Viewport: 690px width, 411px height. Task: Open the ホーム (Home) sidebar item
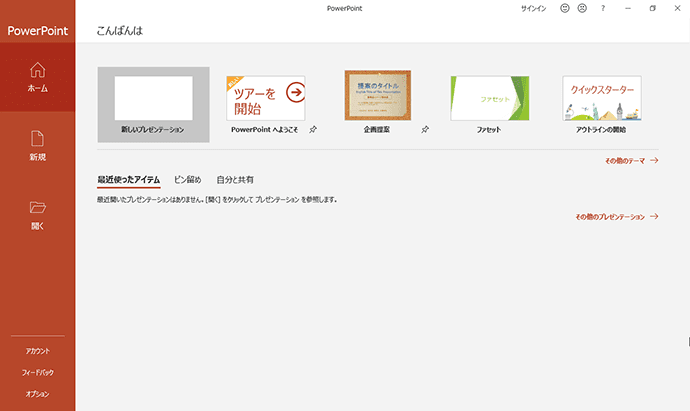[x=37, y=77]
